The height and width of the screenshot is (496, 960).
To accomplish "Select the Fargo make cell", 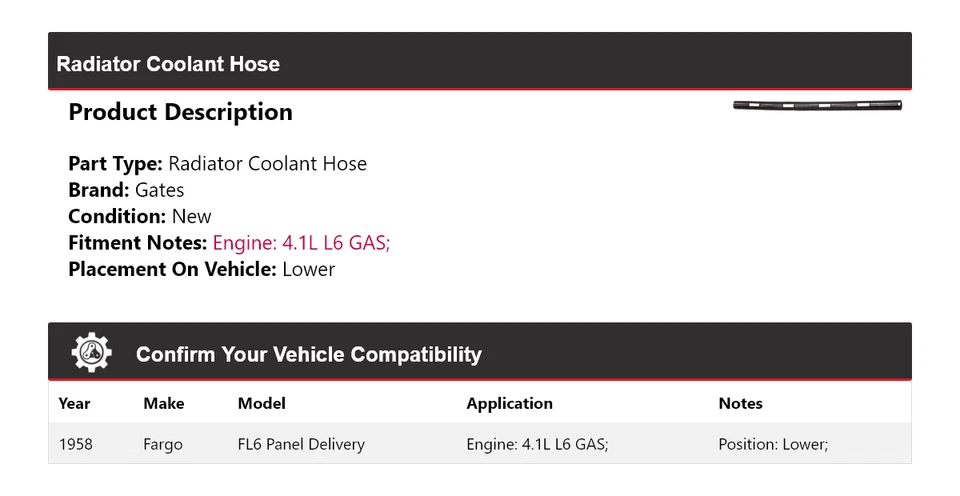I will tap(163, 444).
